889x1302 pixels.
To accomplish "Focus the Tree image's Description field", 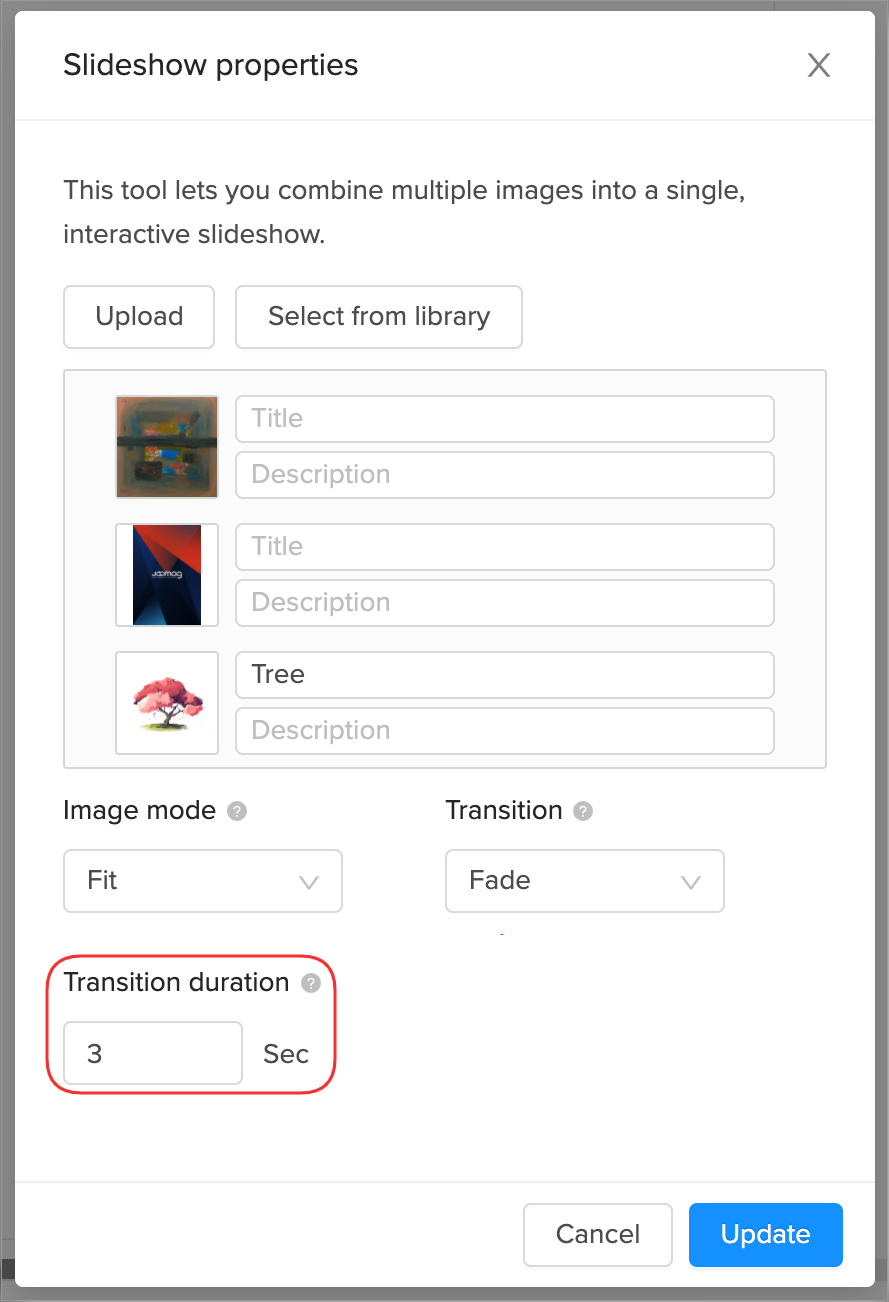I will [504, 730].
